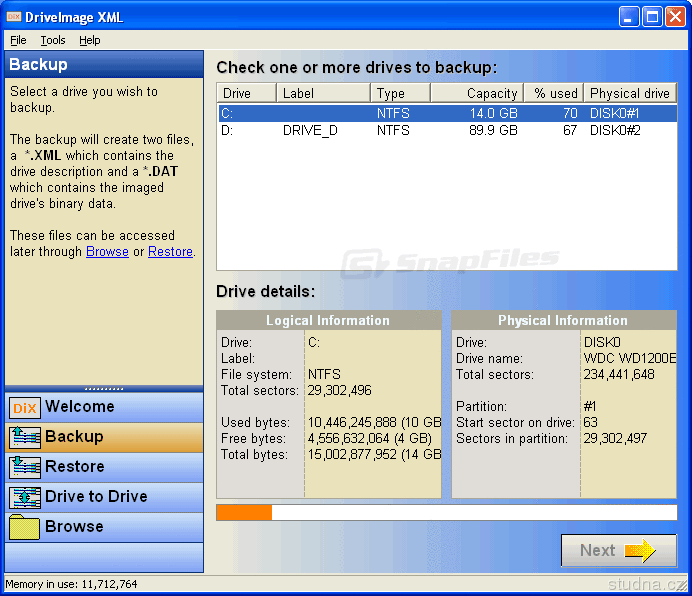
Task: Click the Sectors in partition value 29,302,497
Action: click(x=615, y=438)
